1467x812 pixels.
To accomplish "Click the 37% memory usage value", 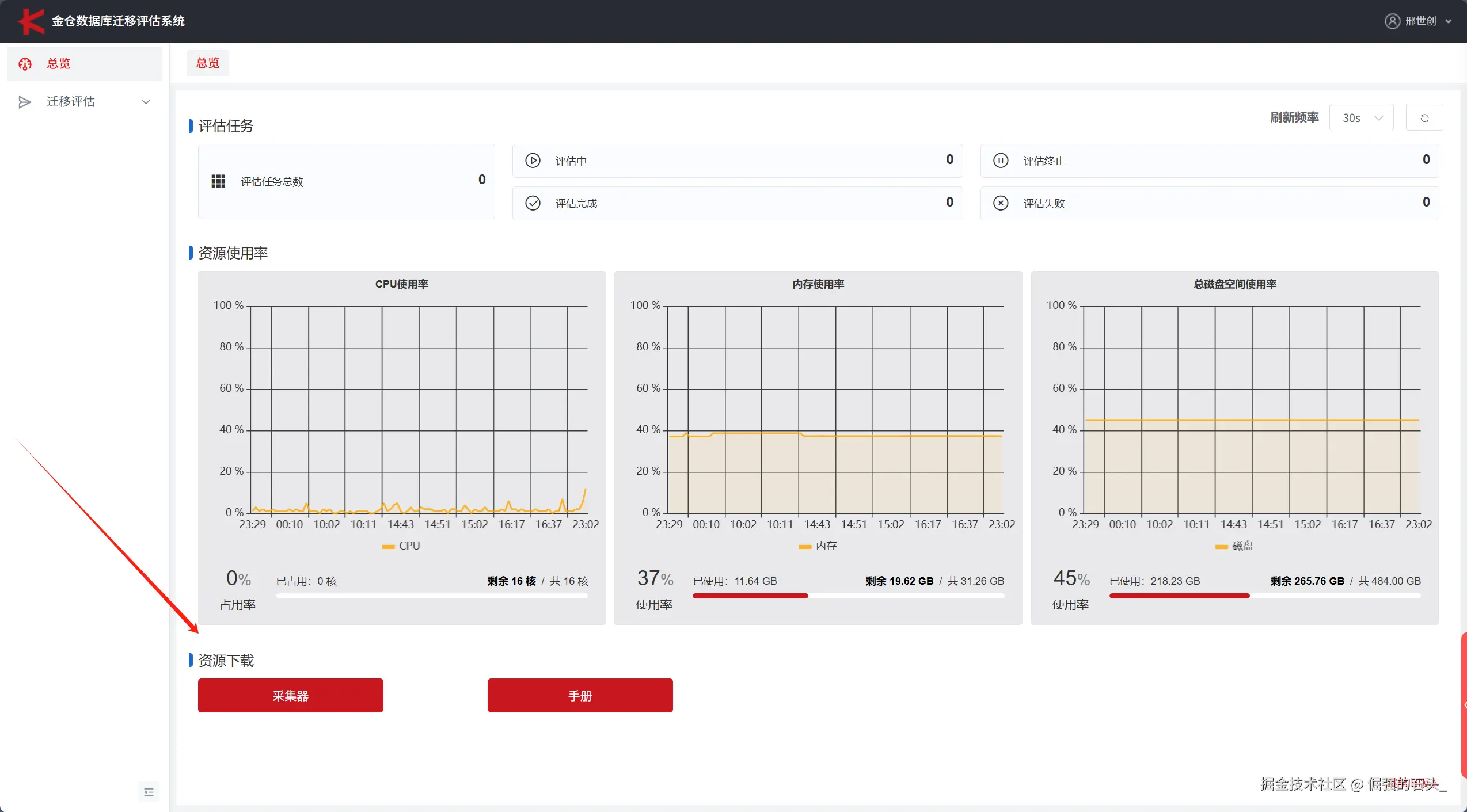I will (x=655, y=578).
